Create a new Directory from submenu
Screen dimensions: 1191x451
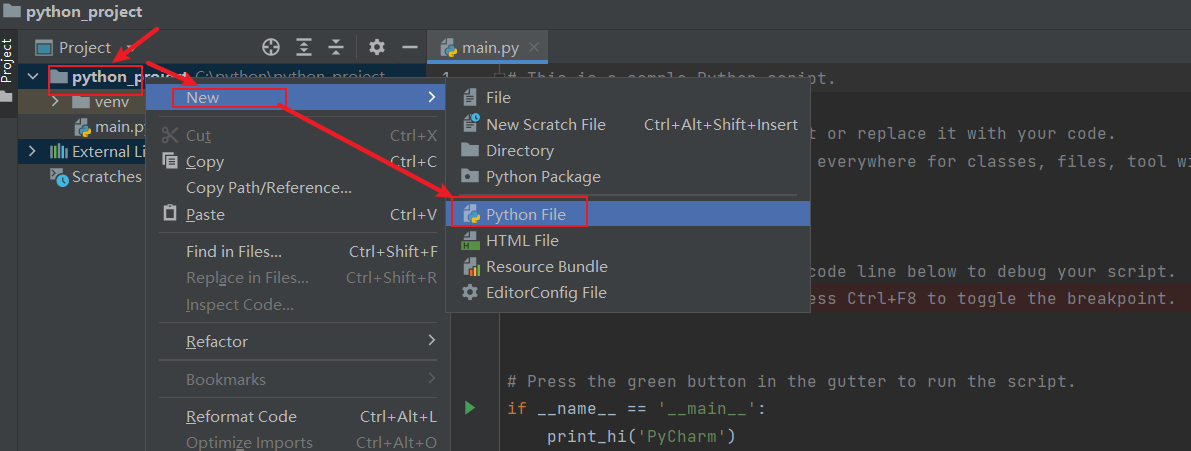(627, 150)
